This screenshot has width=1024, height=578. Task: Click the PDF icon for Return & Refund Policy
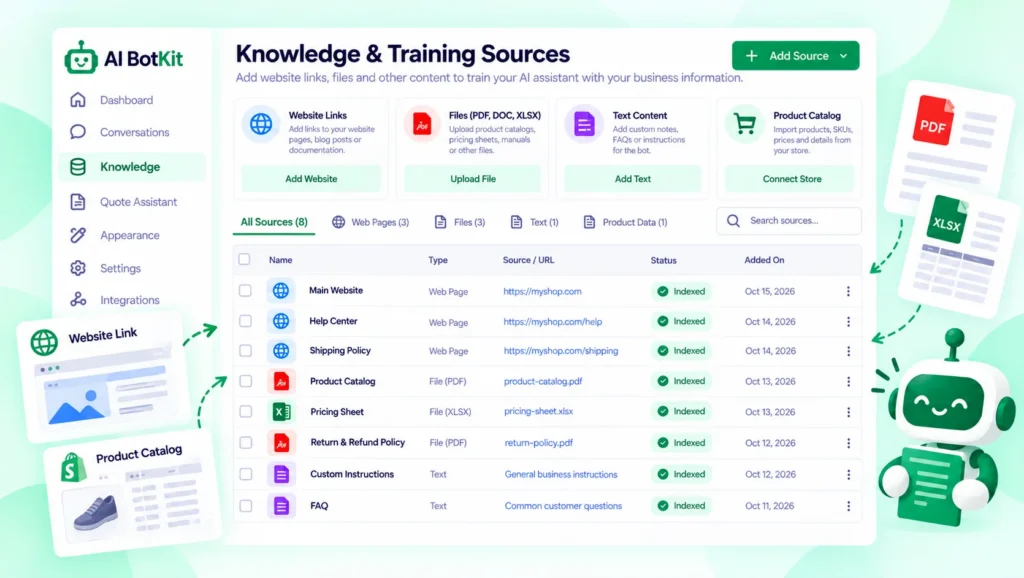281,443
